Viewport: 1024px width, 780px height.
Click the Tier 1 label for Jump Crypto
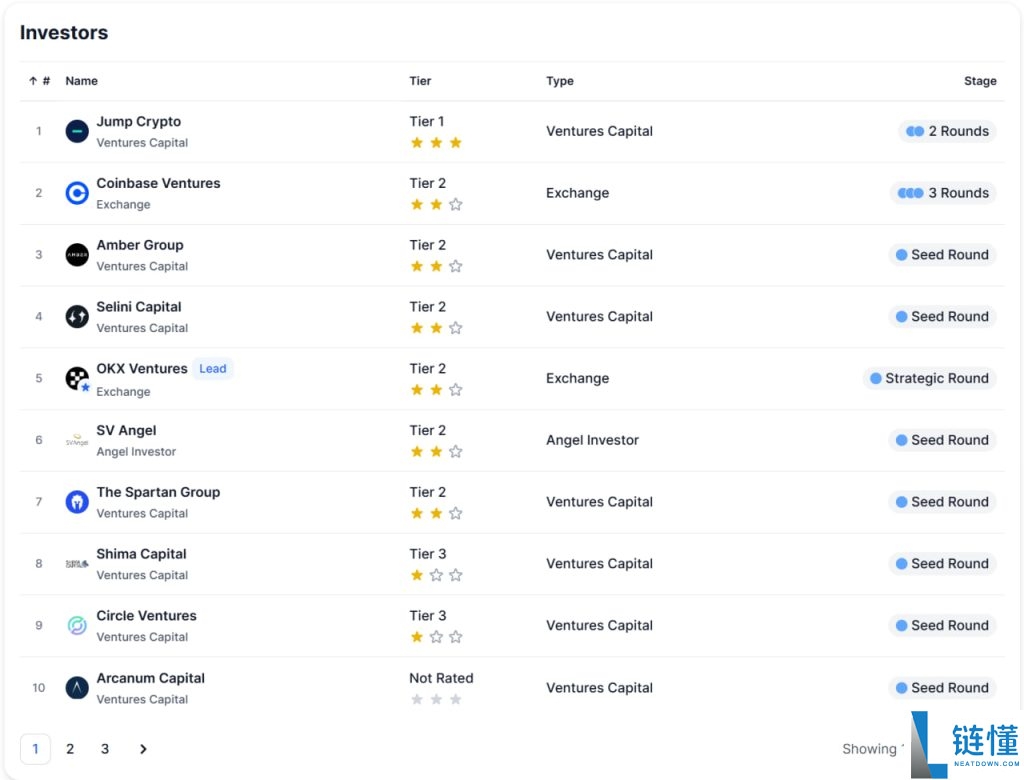pyautogui.click(x=426, y=122)
